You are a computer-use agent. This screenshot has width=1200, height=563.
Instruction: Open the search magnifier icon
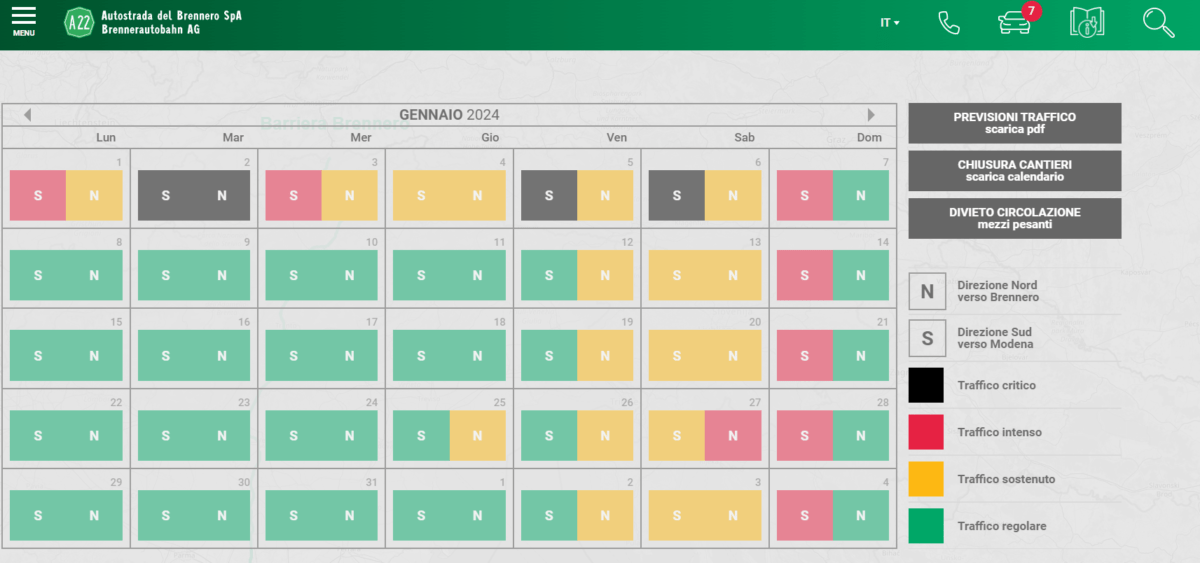(x=1158, y=23)
